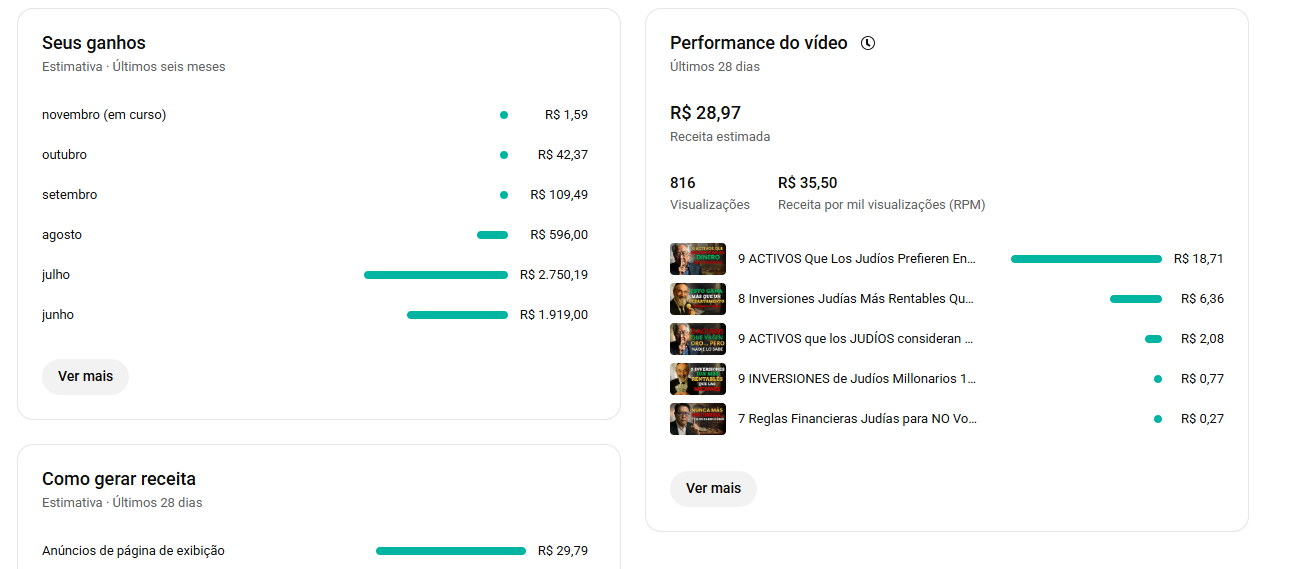Click the clock icon beside Performance do vídeo

point(868,43)
